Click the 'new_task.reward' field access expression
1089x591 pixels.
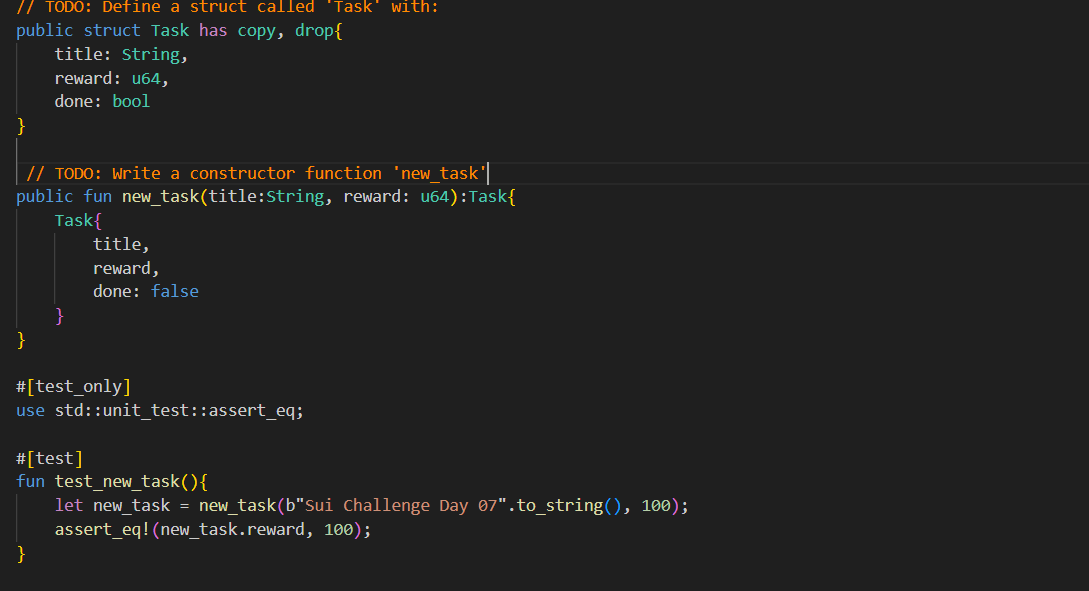(x=231, y=529)
